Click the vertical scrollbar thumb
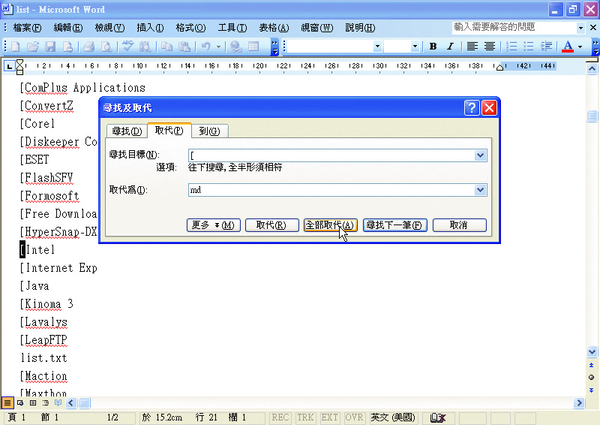The width and height of the screenshot is (600, 425). click(x=592, y=116)
